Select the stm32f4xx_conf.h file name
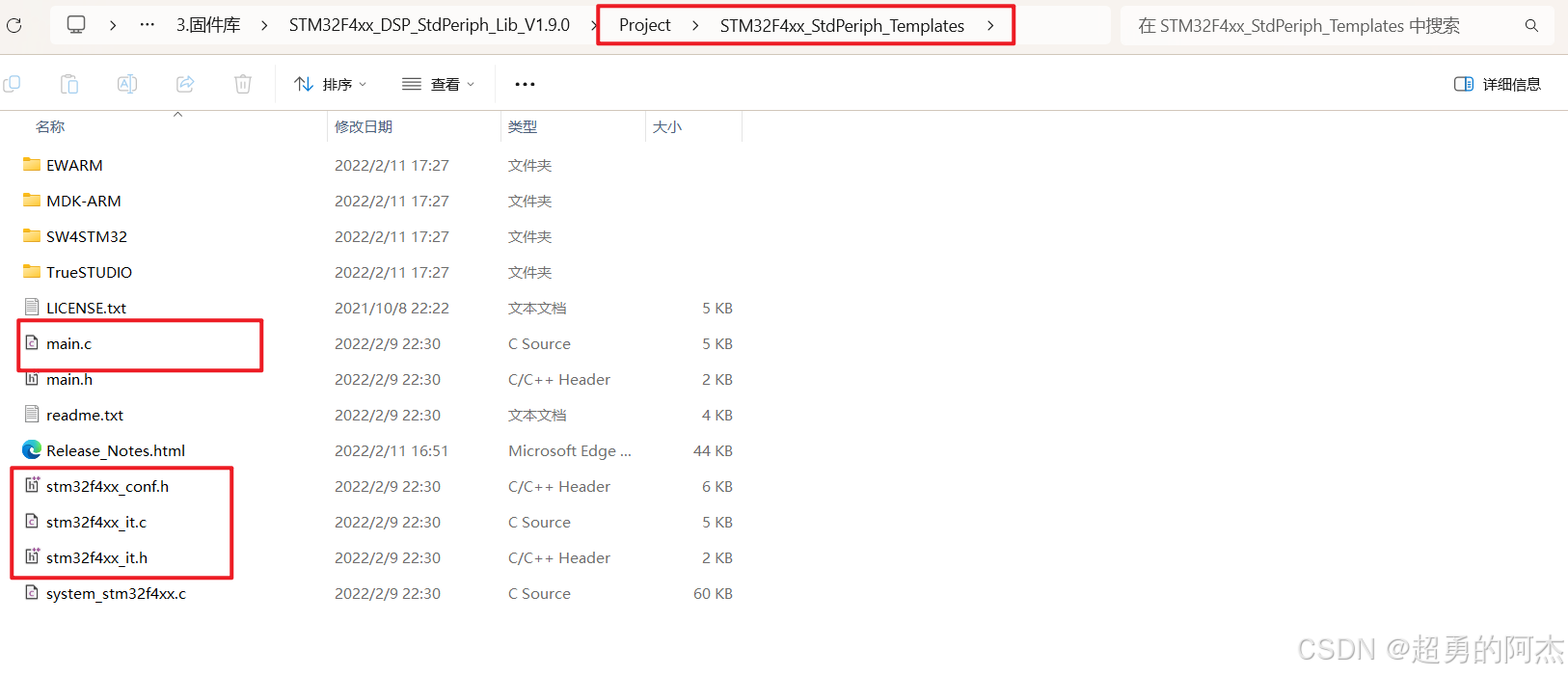The width and height of the screenshot is (1568, 676). (x=107, y=487)
